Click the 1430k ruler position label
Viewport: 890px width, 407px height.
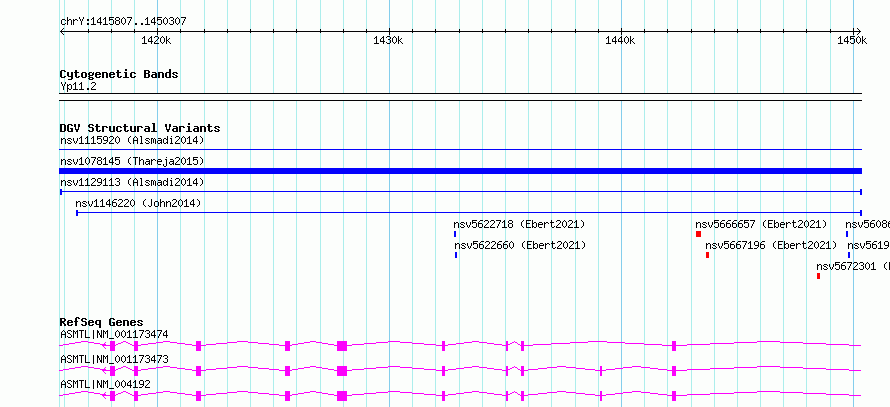388,40
